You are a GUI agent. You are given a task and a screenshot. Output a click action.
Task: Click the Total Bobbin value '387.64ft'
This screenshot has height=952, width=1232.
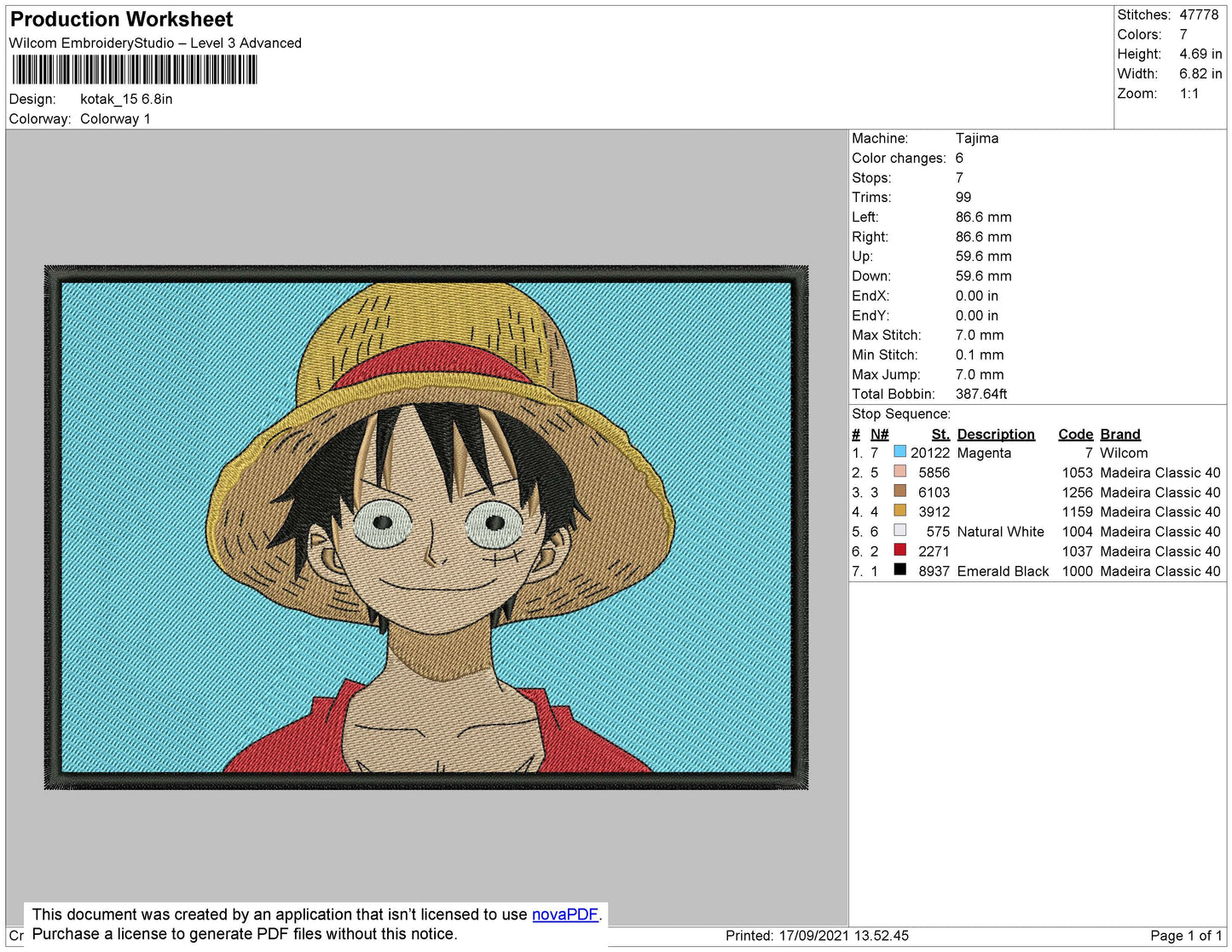tap(981, 394)
